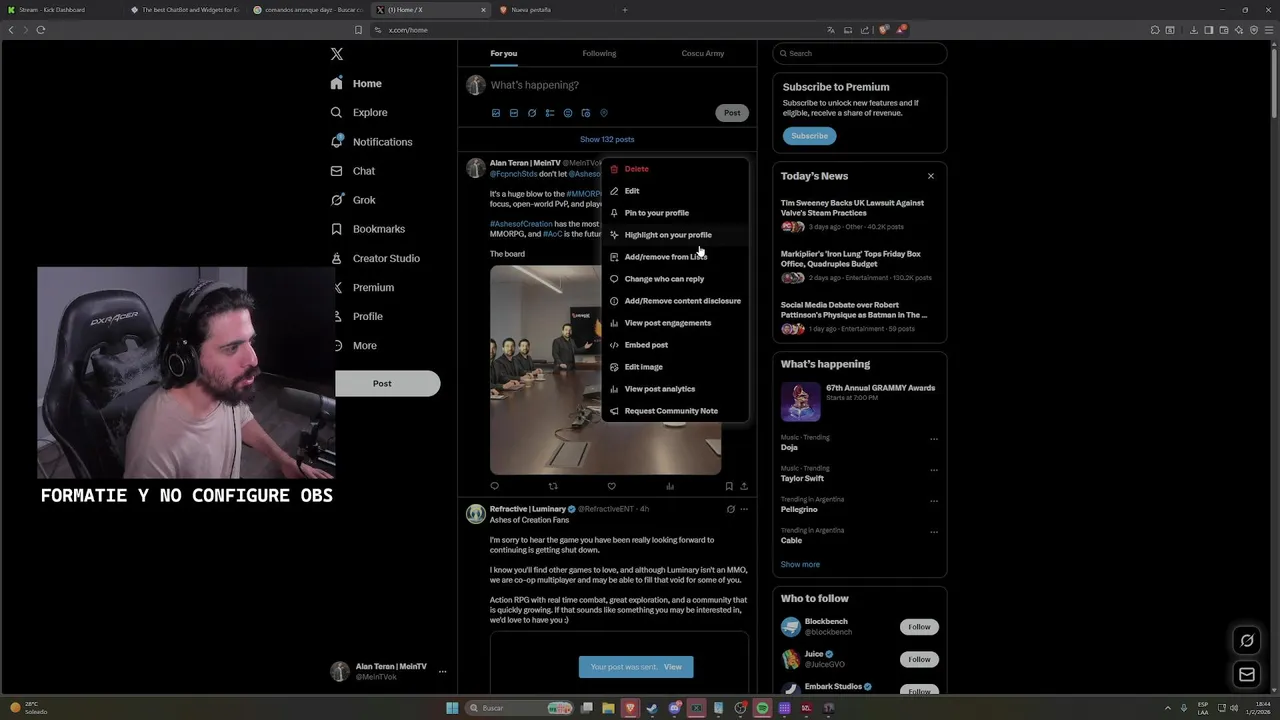
Task: Switch to the Following tab
Action: [599, 54]
